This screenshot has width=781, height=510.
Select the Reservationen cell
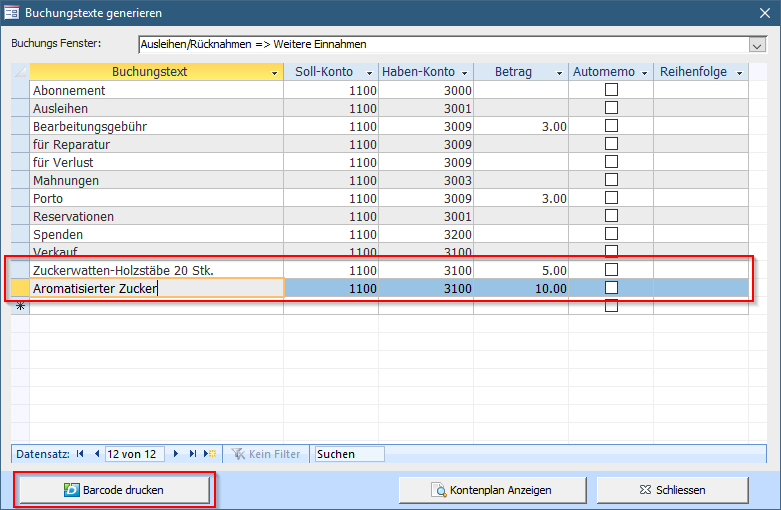pos(156,216)
